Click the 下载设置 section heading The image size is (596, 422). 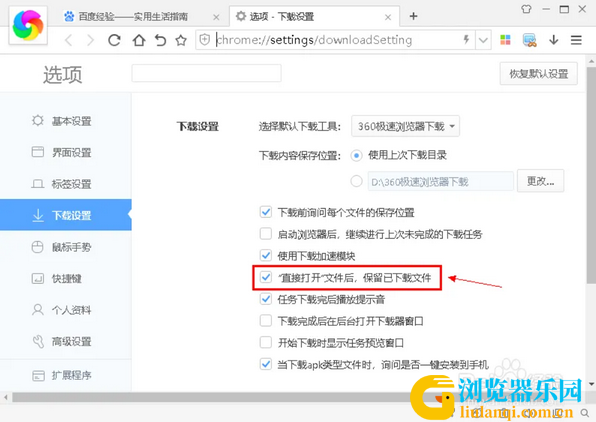point(198,126)
